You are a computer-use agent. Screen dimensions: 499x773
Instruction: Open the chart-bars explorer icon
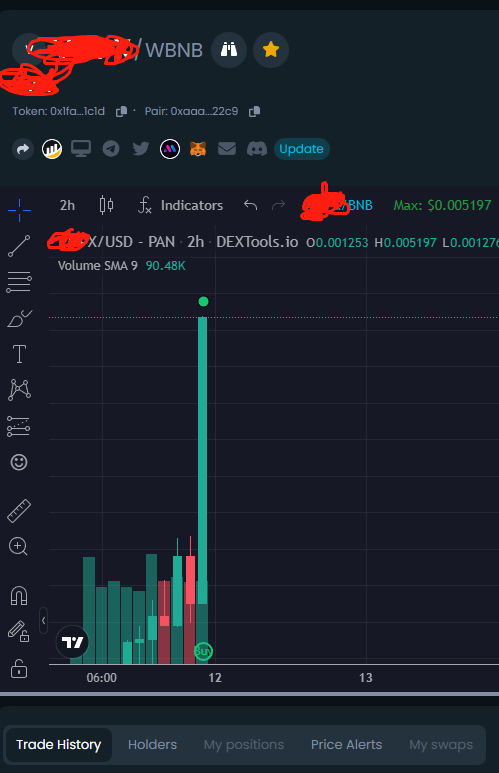(52, 149)
